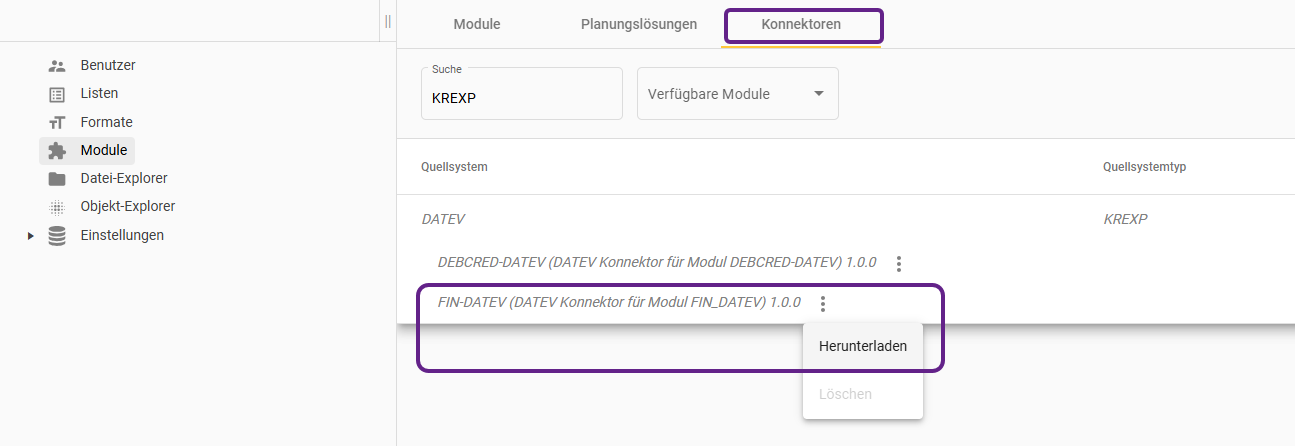Click the Einstellungen database icon
This screenshot has width=1295, height=446.
(x=57, y=236)
